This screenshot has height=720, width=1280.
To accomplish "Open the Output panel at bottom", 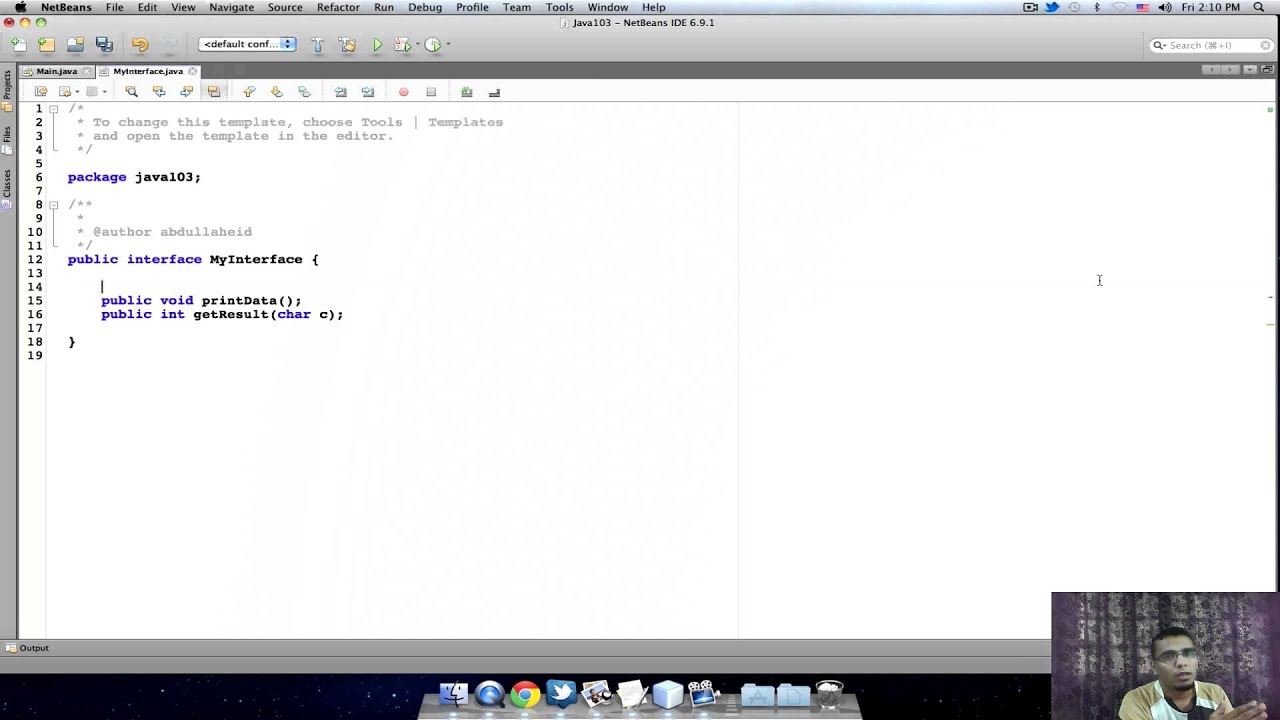I will pos(27,648).
